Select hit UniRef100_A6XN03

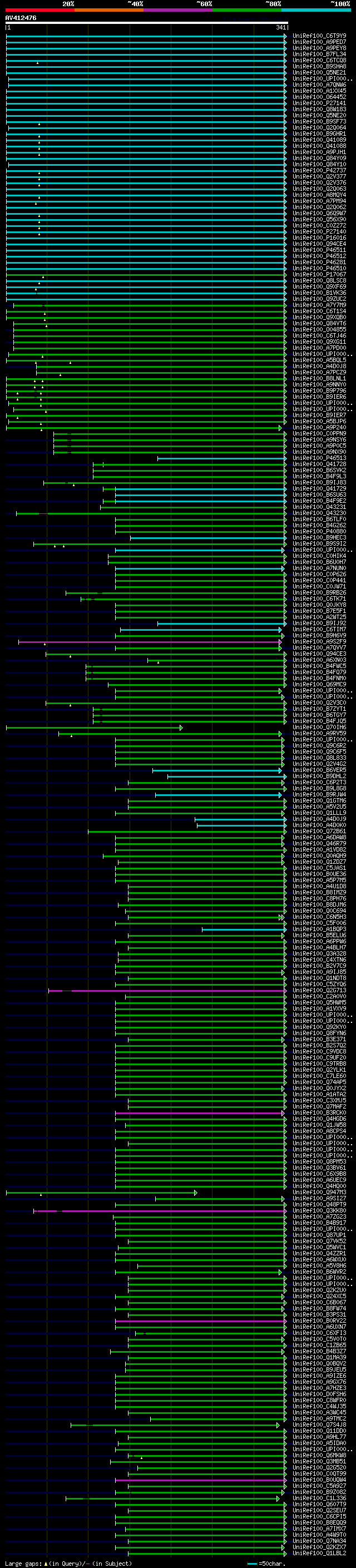[319, 660]
